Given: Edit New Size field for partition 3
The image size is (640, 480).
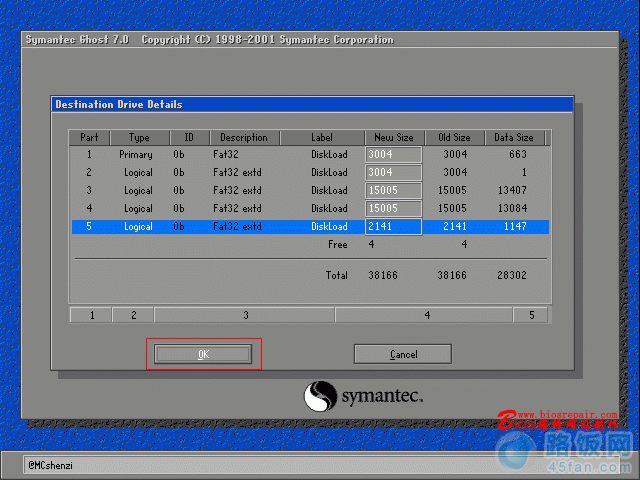Looking at the screenshot, I should [x=393, y=190].
